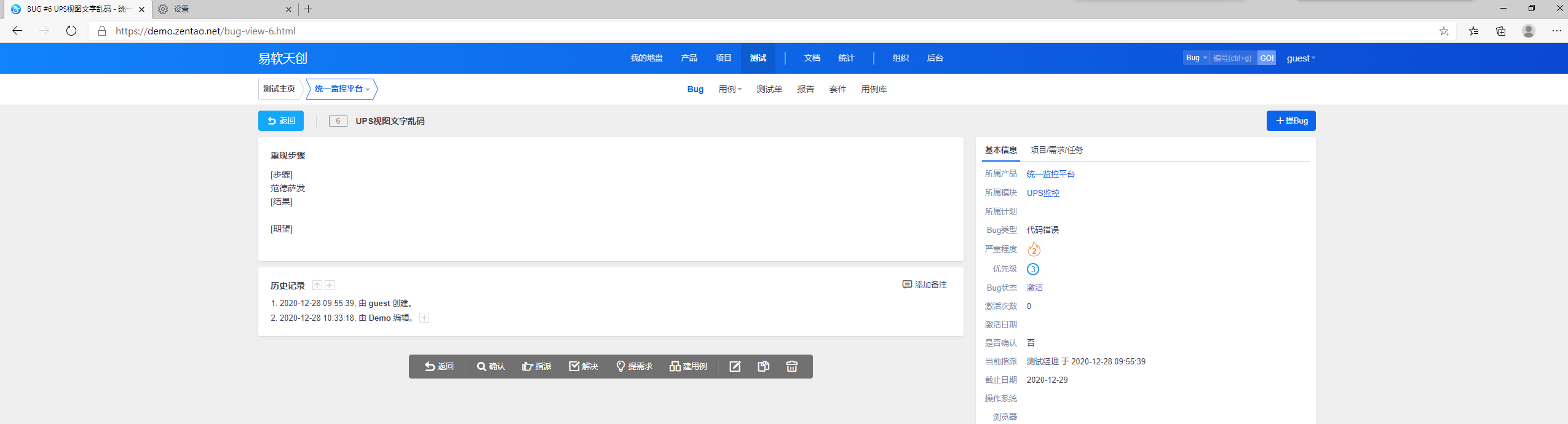This screenshot has height=424, width=1568.
Task: Open the guest user dropdown
Action: 1301,58
